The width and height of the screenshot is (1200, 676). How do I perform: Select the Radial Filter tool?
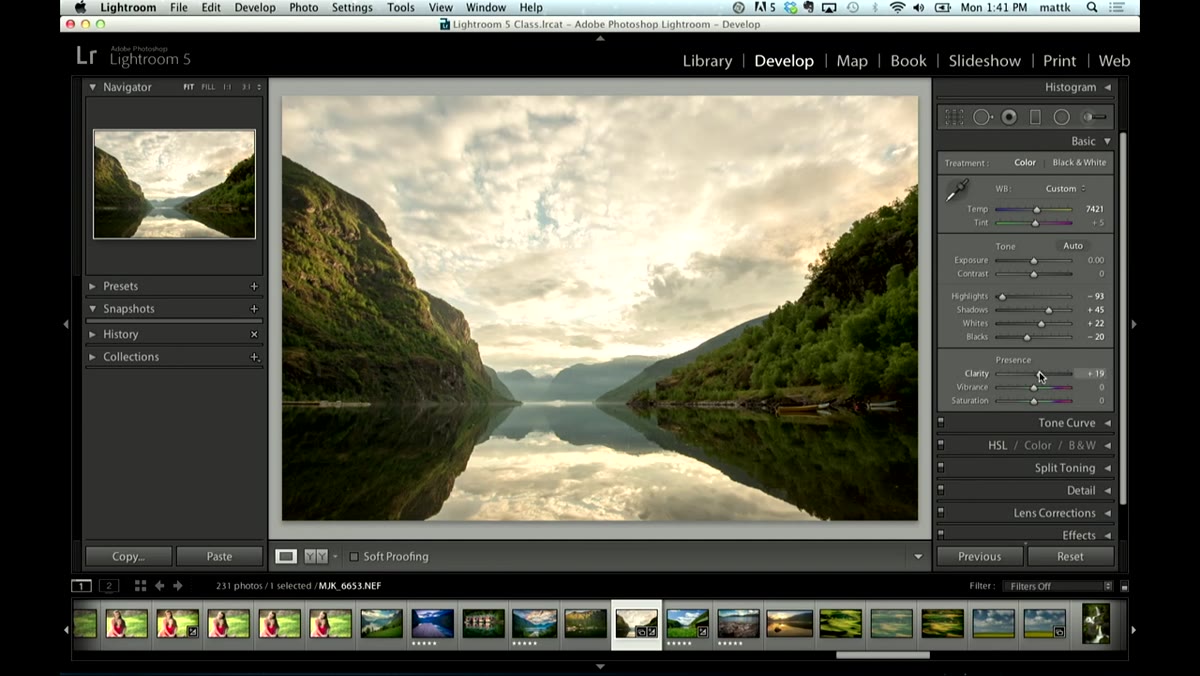[1061, 117]
